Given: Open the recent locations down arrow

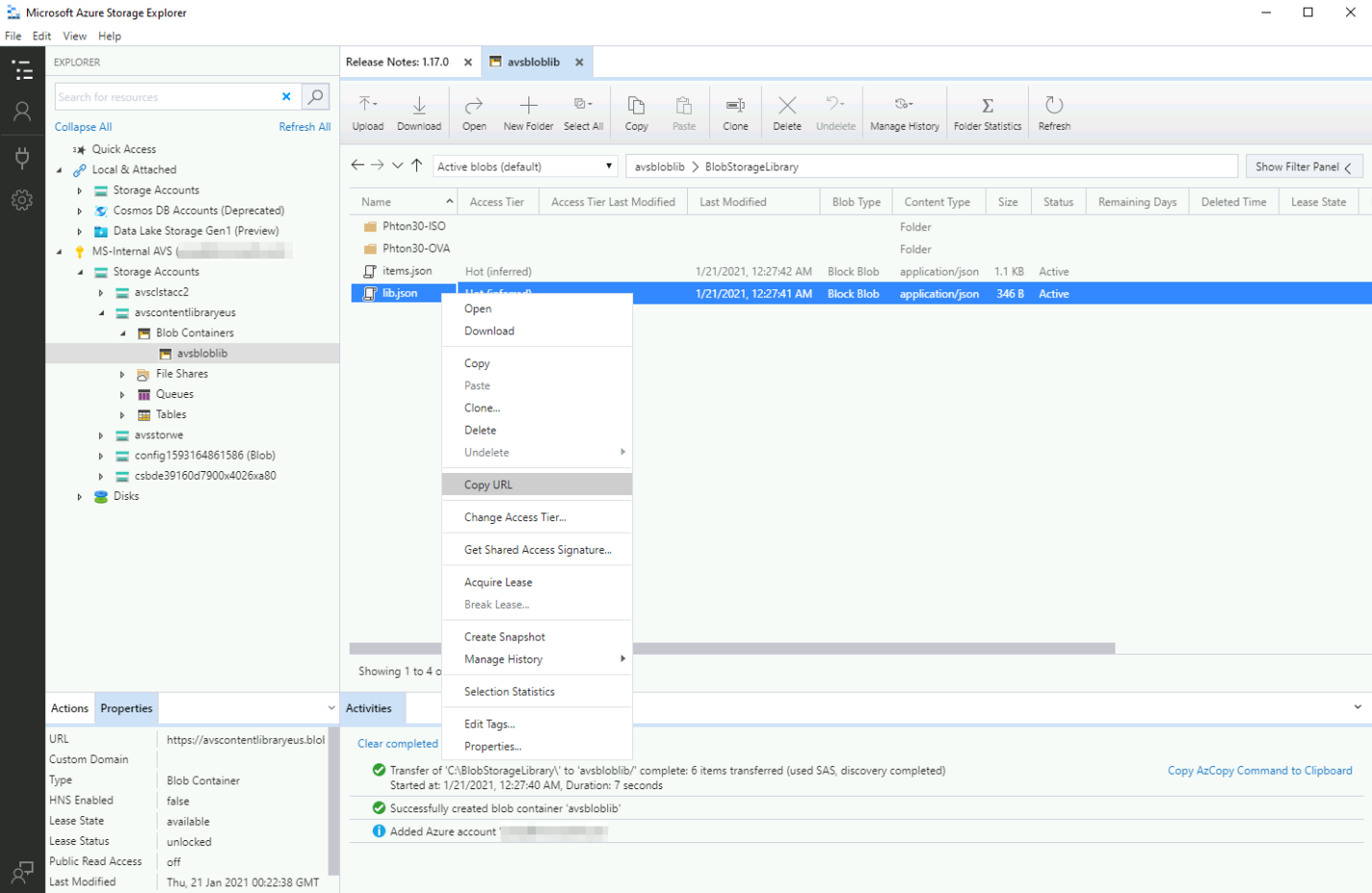Looking at the screenshot, I should (398, 165).
